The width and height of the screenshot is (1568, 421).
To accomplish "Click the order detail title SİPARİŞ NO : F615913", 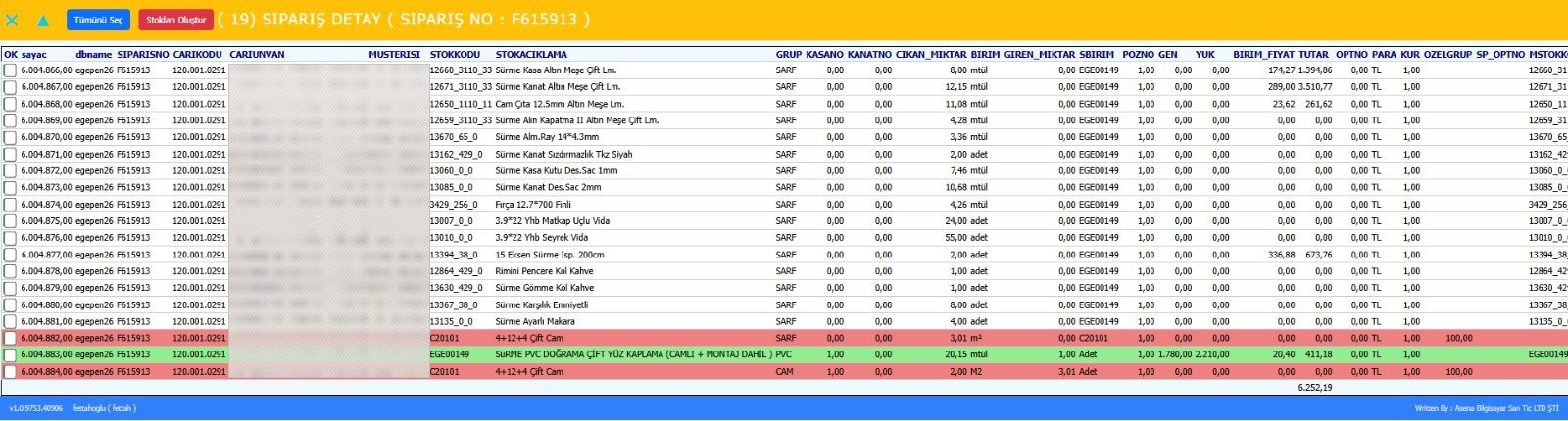I will [x=405, y=20].
